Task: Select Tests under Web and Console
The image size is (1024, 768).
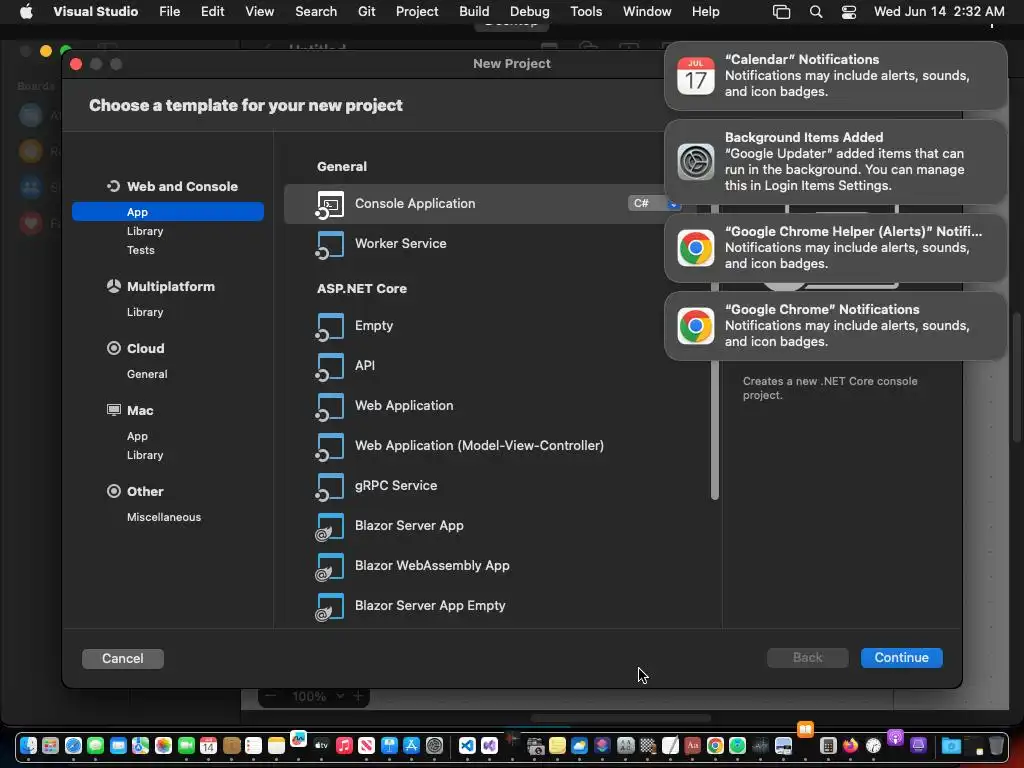Action: tap(140, 250)
